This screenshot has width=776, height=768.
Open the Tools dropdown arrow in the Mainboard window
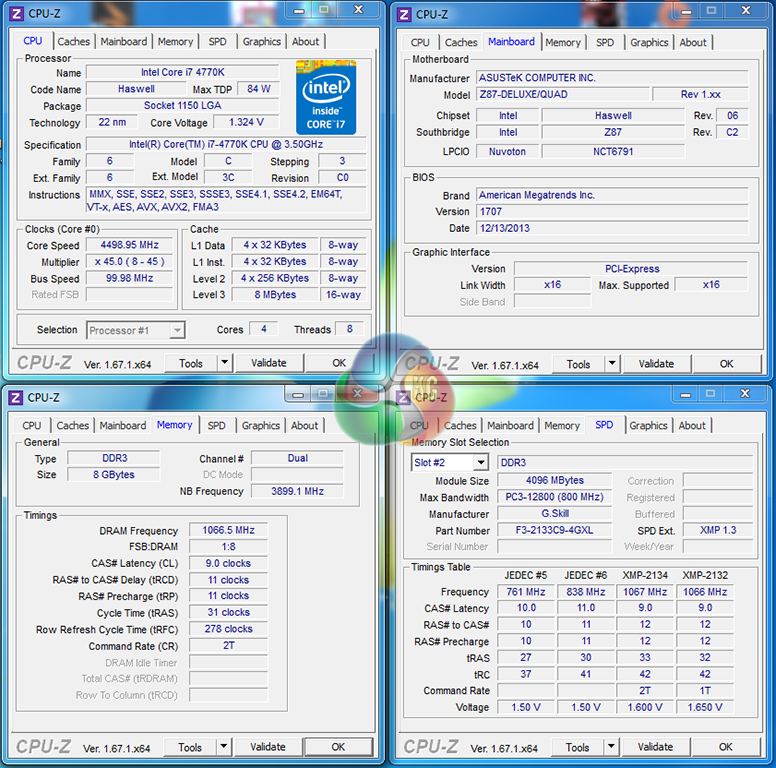[612, 364]
